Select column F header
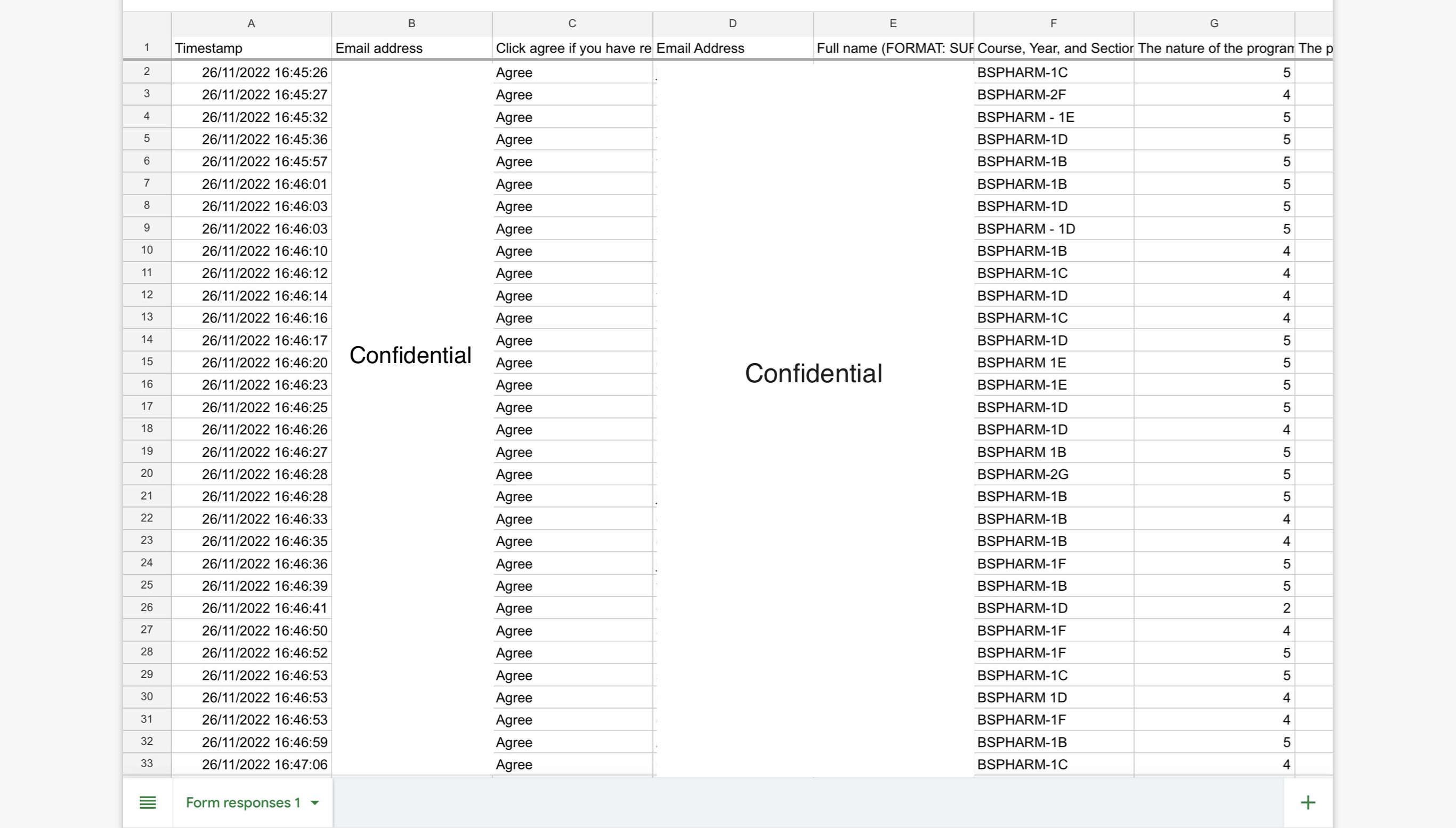The image size is (1456, 828). pyautogui.click(x=1054, y=23)
